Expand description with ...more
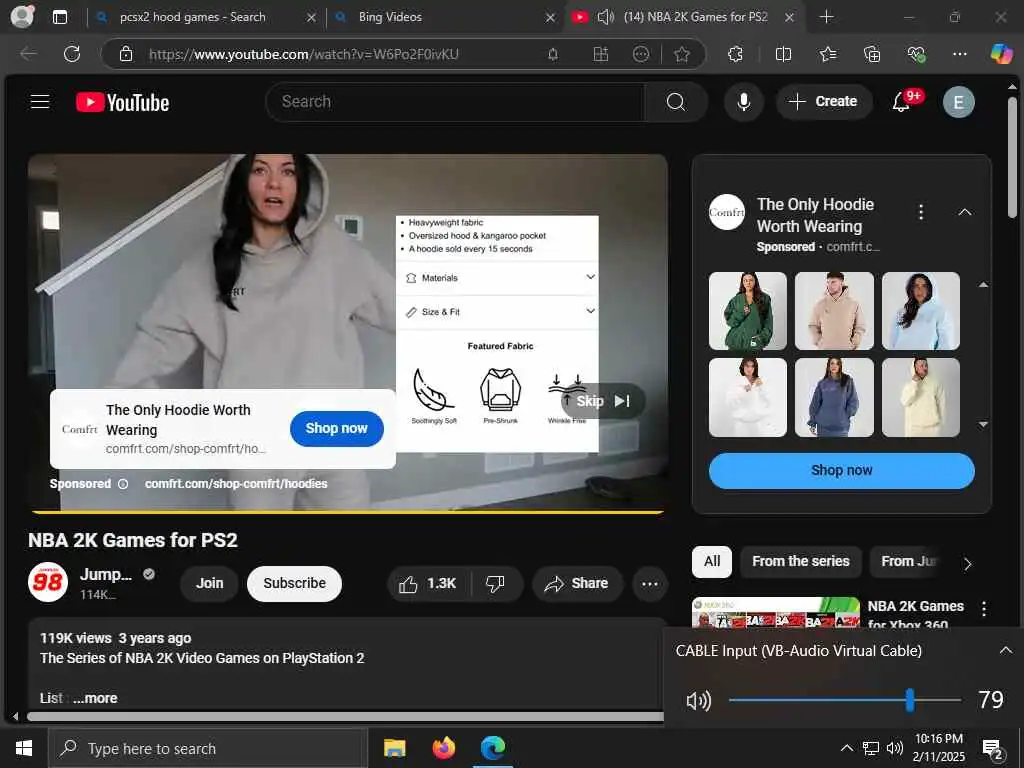 tap(95, 698)
